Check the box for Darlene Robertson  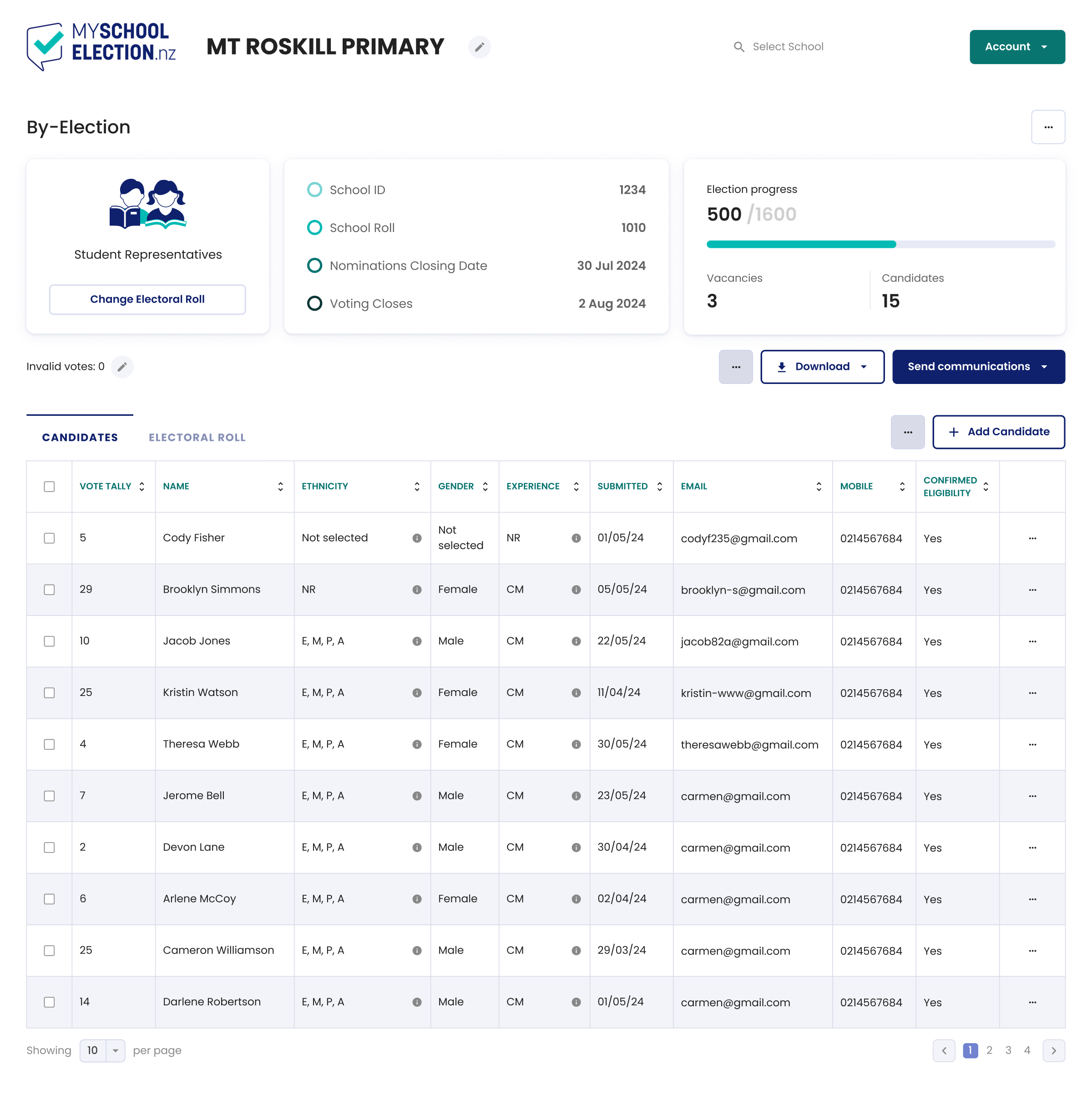(49, 1001)
